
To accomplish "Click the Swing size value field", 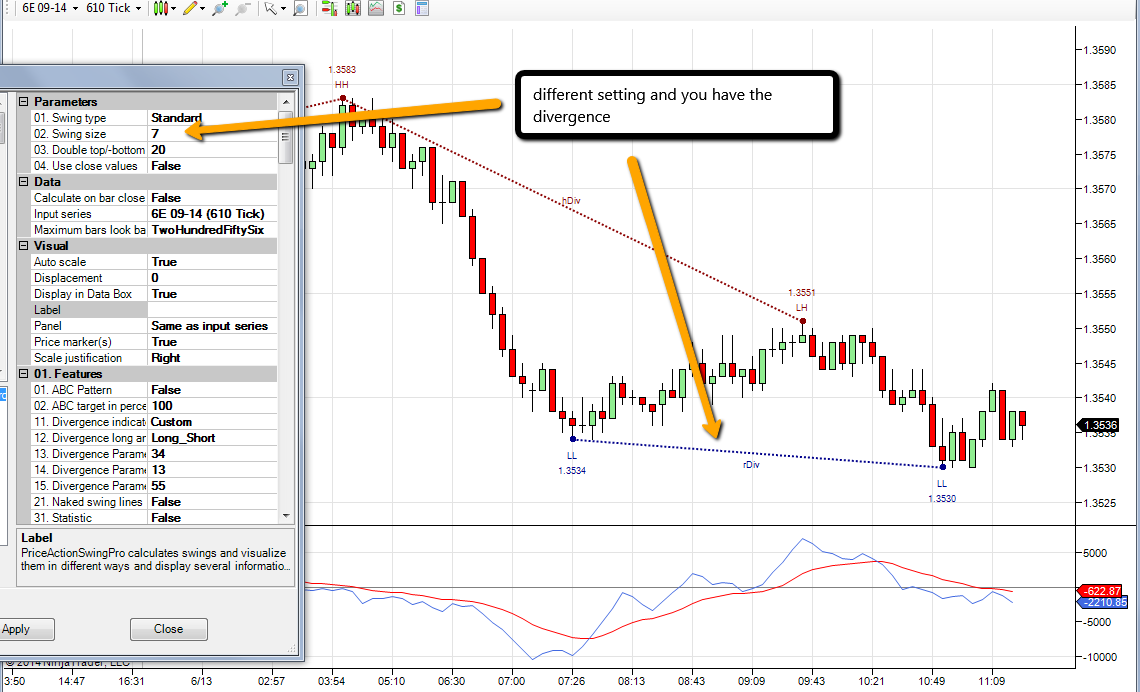I will click(213, 134).
